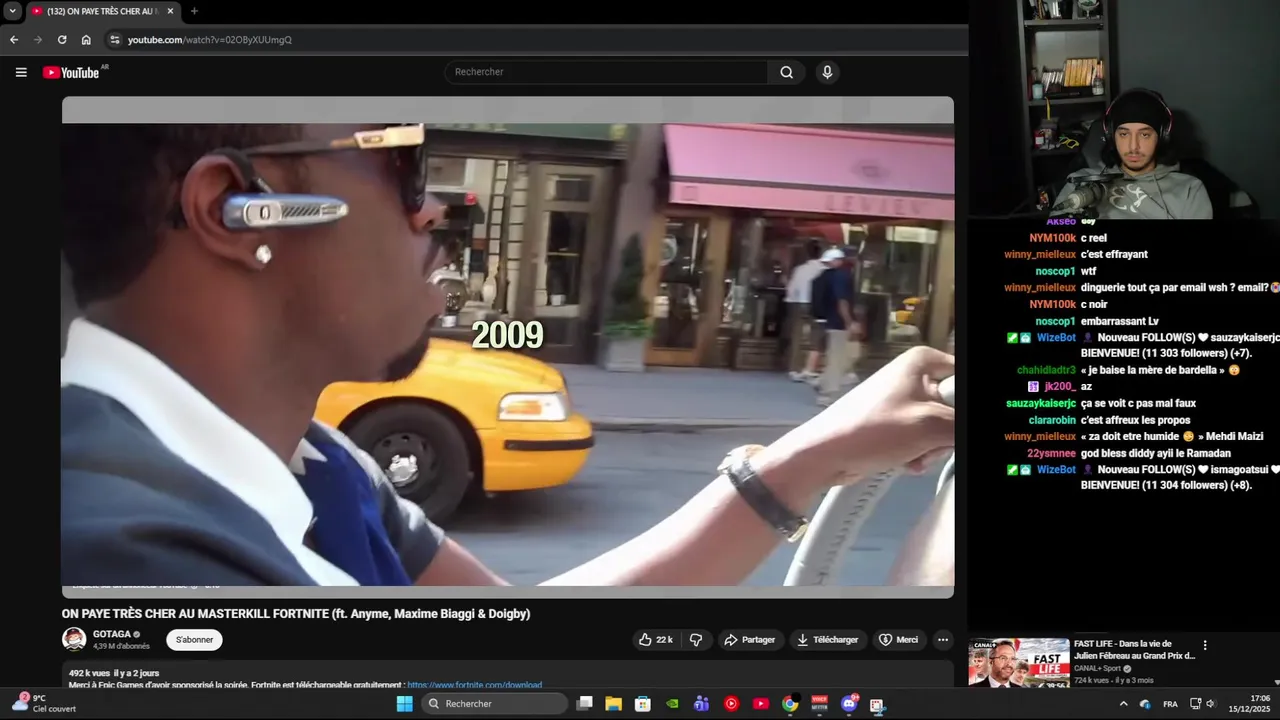The width and height of the screenshot is (1280, 720).
Task: Launch Microsoft Store from the taskbar
Action: coord(643,704)
